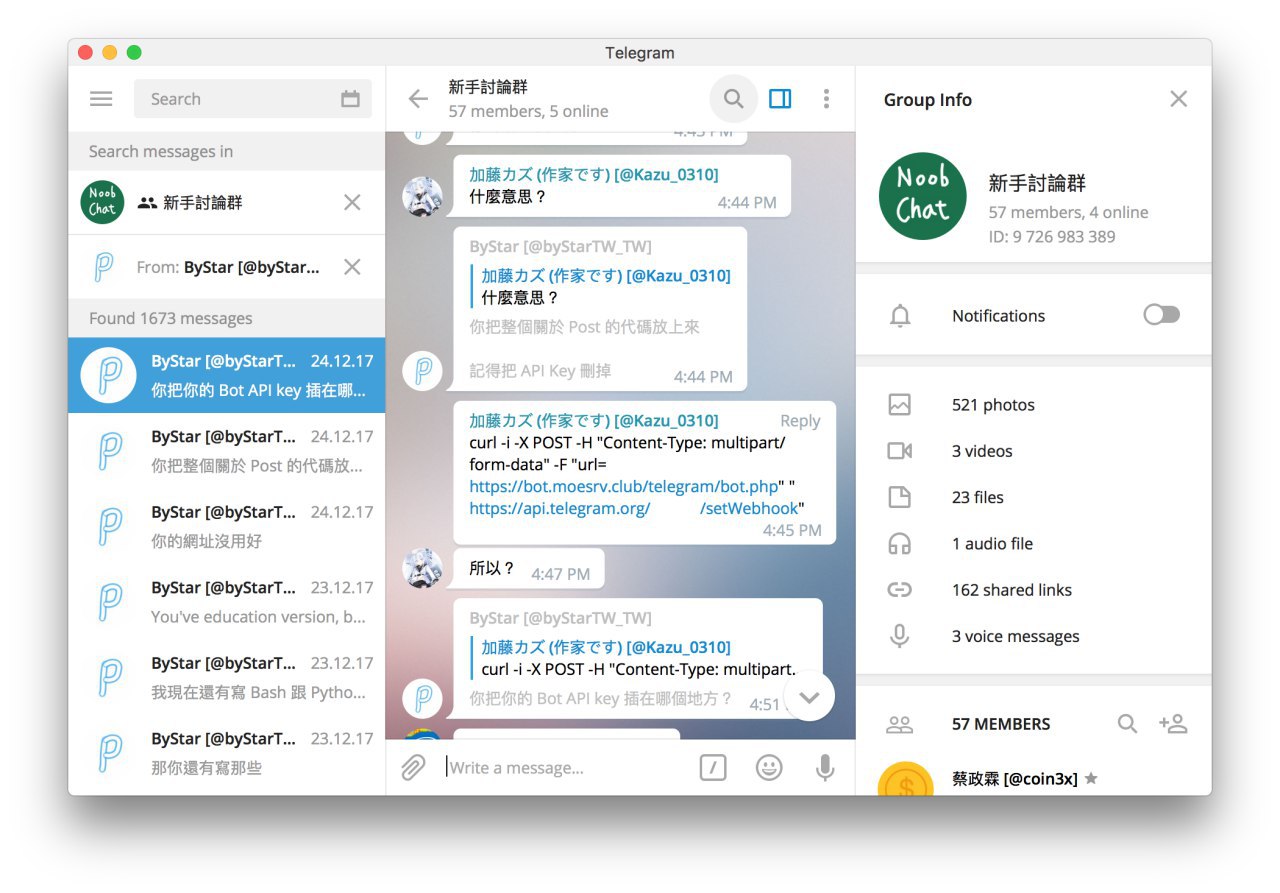Open the calendar date picker in search
The image size is (1280, 893).
[350, 99]
